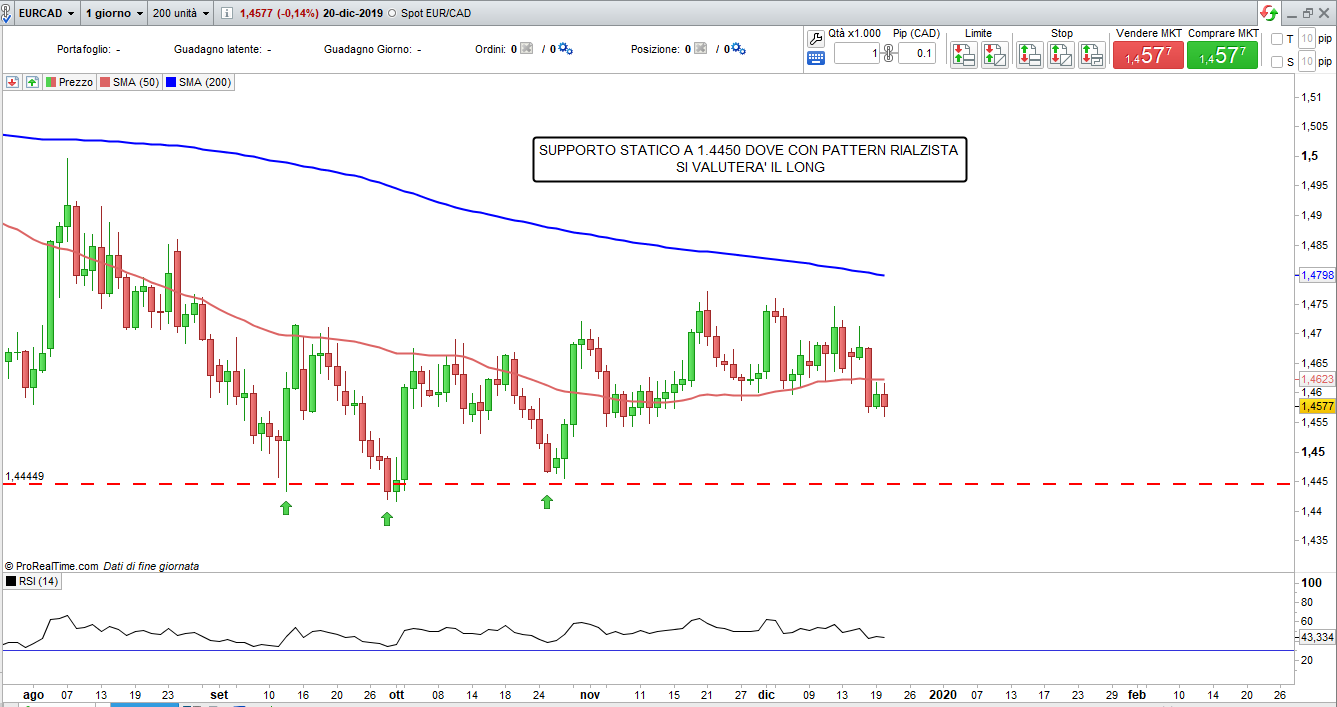The width and height of the screenshot is (1337, 707).
Task: Click the blue SMA (200) color swatch
Action: coord(171,83)
